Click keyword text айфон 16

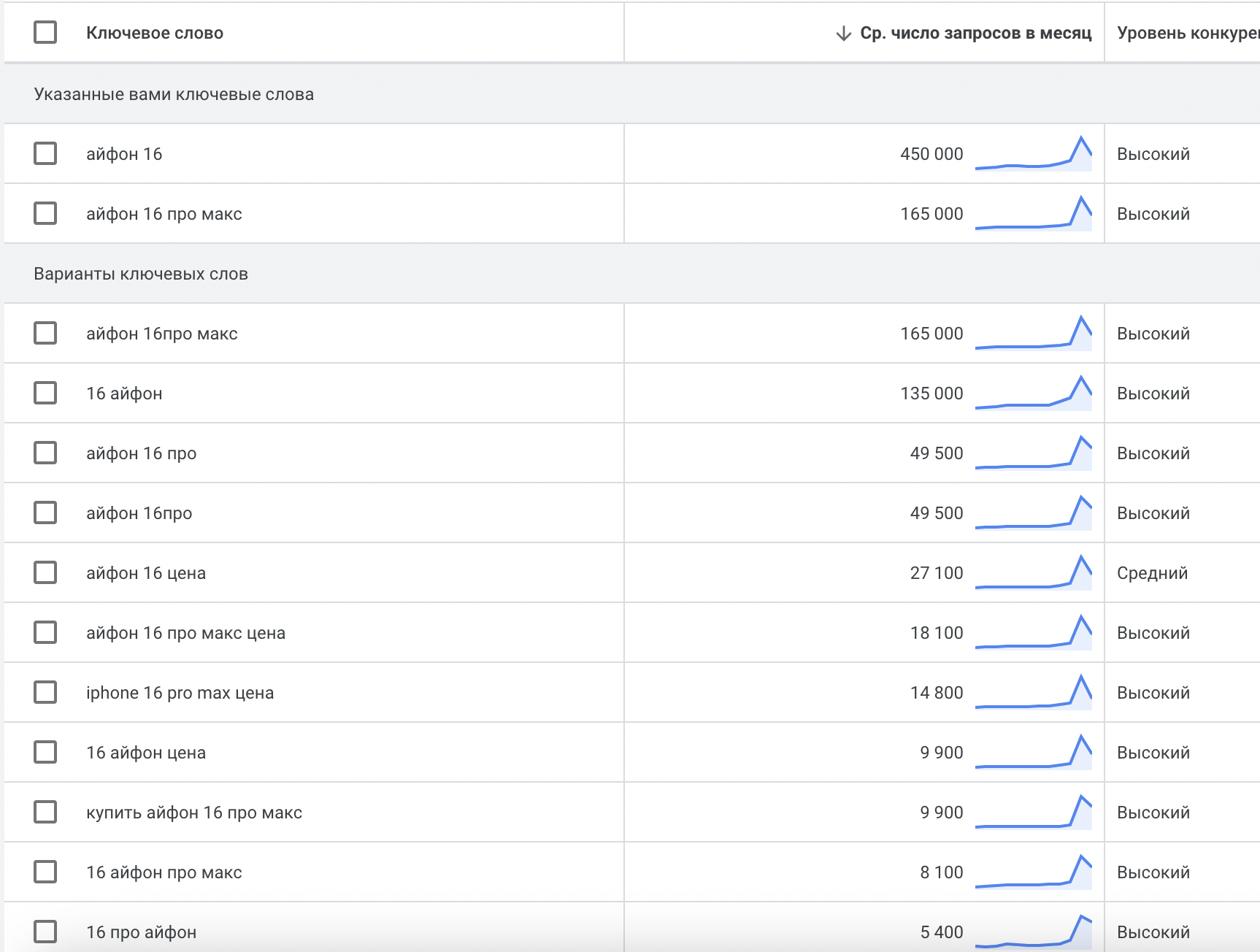124,154
